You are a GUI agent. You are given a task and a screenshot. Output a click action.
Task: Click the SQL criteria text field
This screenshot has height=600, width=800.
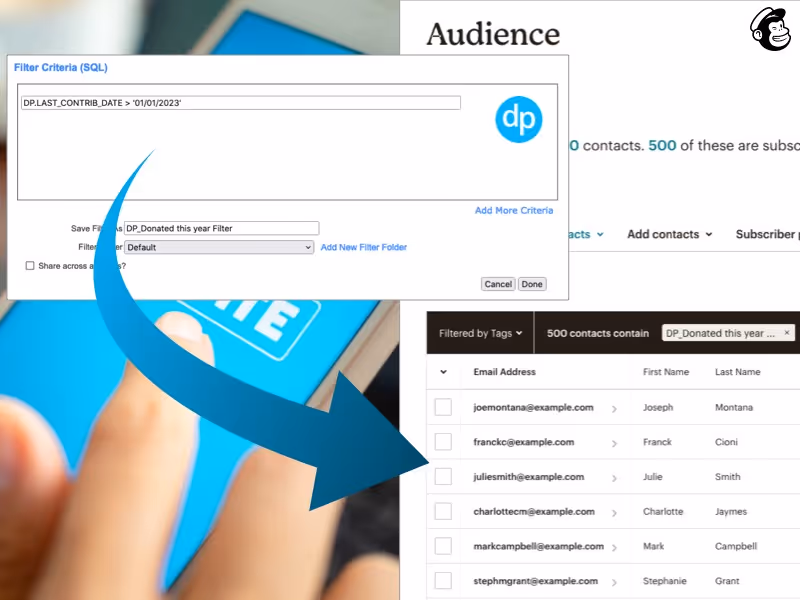241,103
